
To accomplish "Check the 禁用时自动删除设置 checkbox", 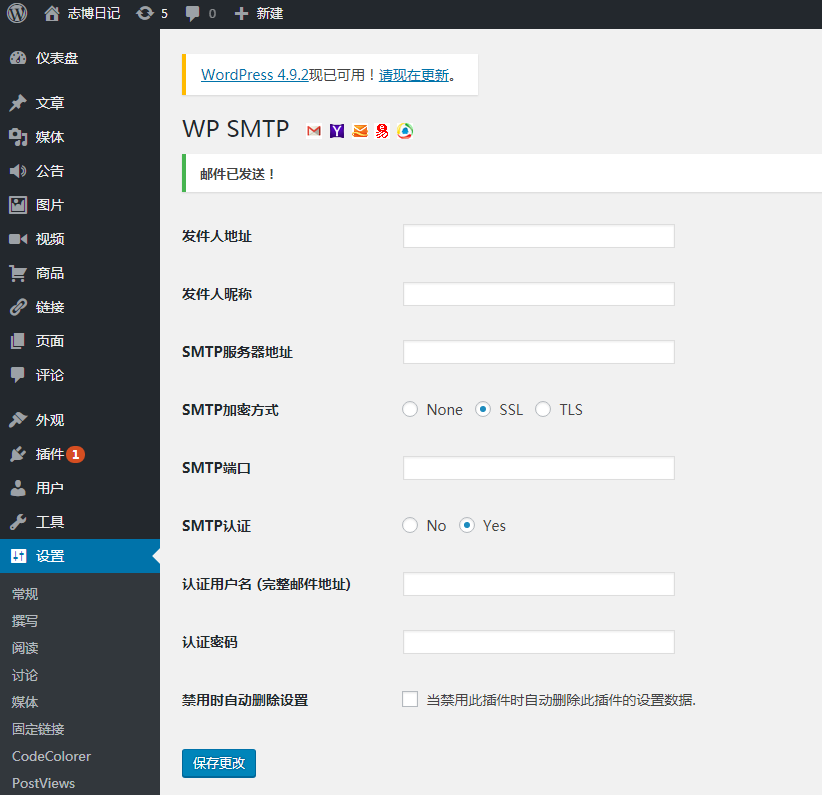I will coord(410,700).
